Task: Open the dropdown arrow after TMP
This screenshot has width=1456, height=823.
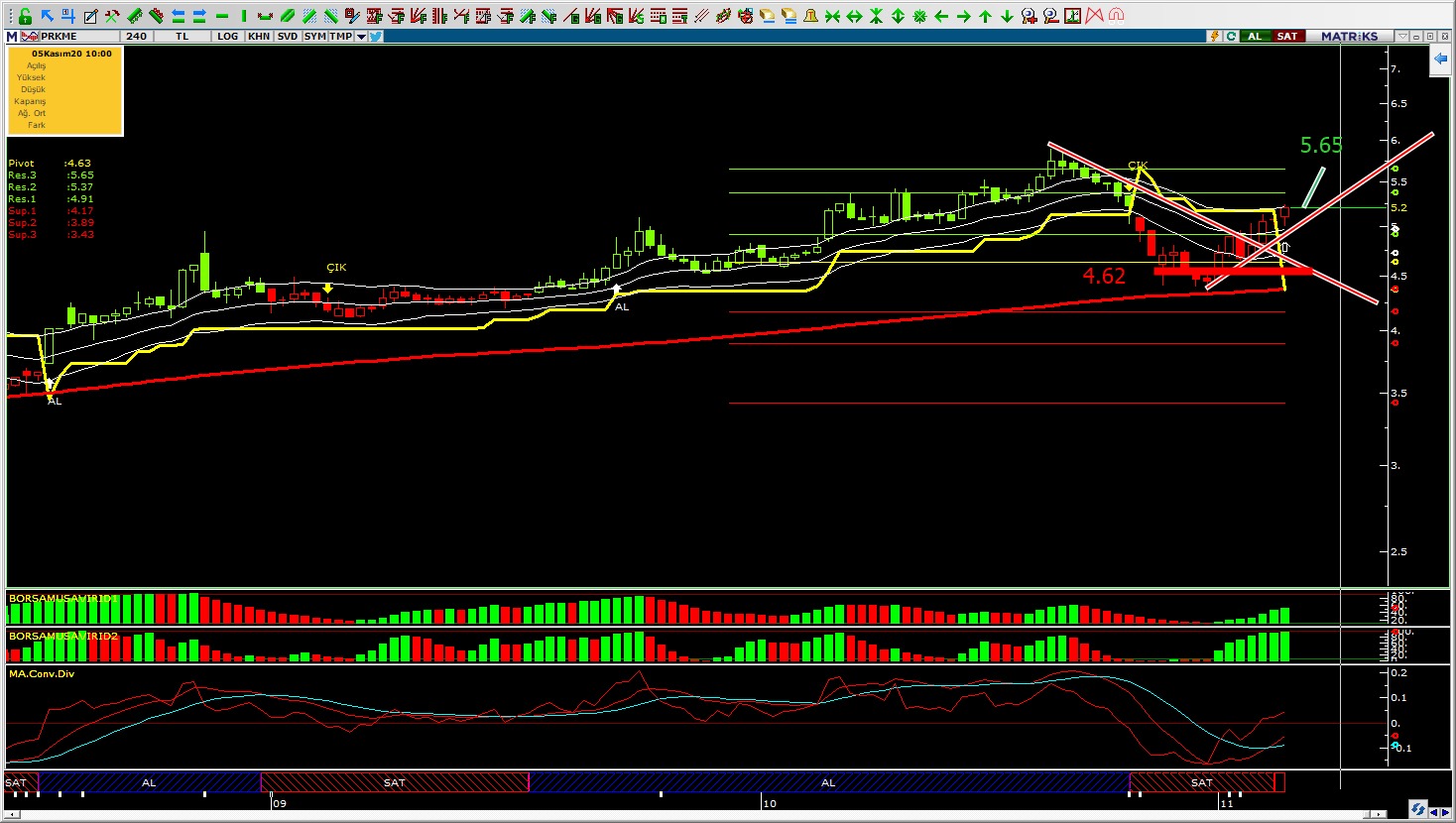Action: (x=361, y=37)
